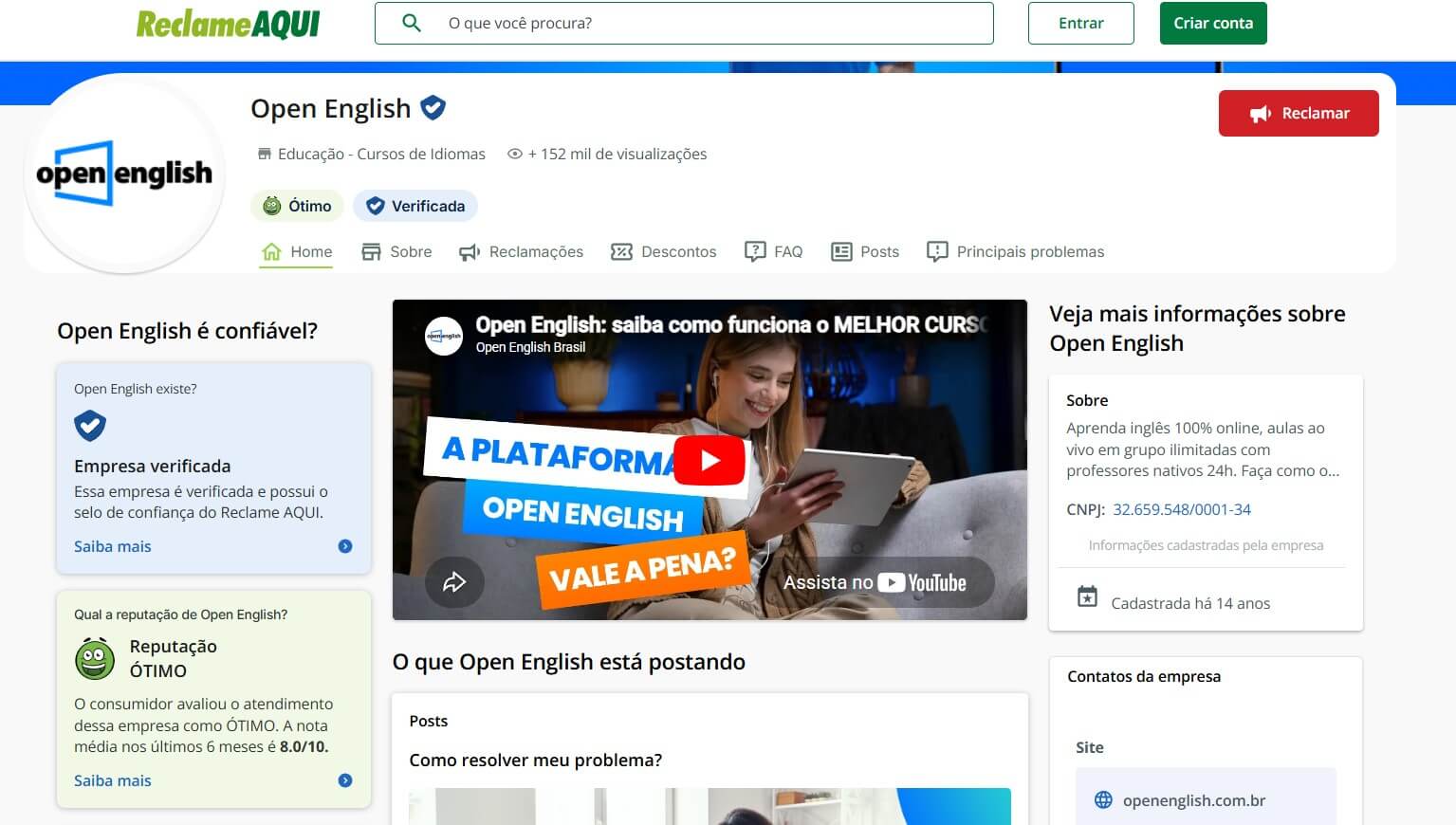Viewport: 1456px width, 825px height.
Task: Click the globe icon beside openenglish.com.br
Action: point(1103,799)
